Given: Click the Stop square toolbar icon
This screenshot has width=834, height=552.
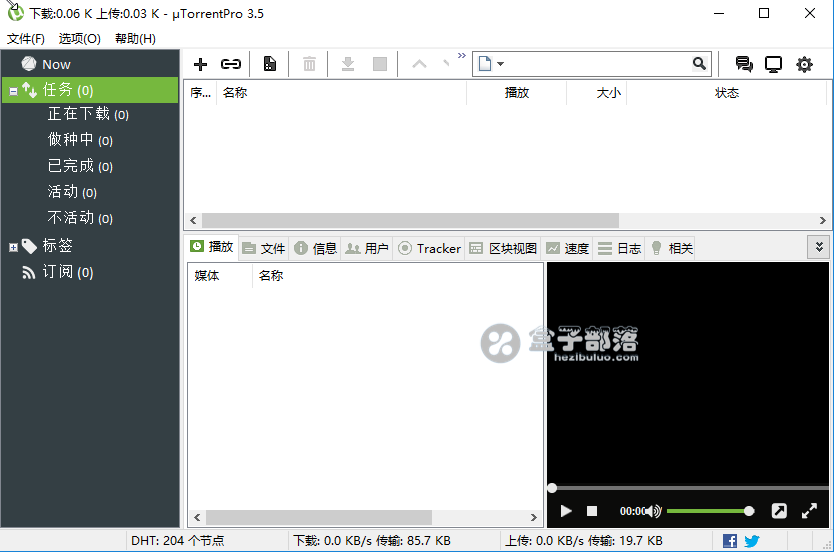Looking at the screenshot, I should tap(380, 64).
